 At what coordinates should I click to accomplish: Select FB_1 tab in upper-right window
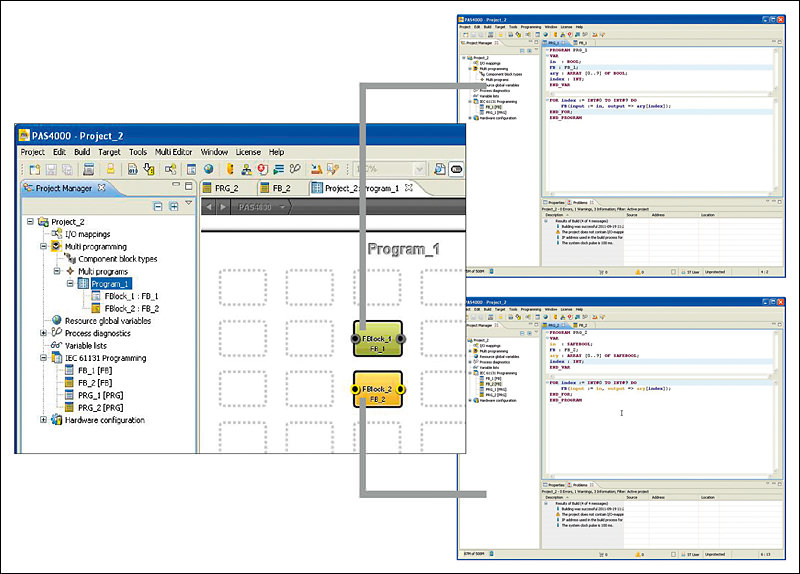(x=581, y=43)
